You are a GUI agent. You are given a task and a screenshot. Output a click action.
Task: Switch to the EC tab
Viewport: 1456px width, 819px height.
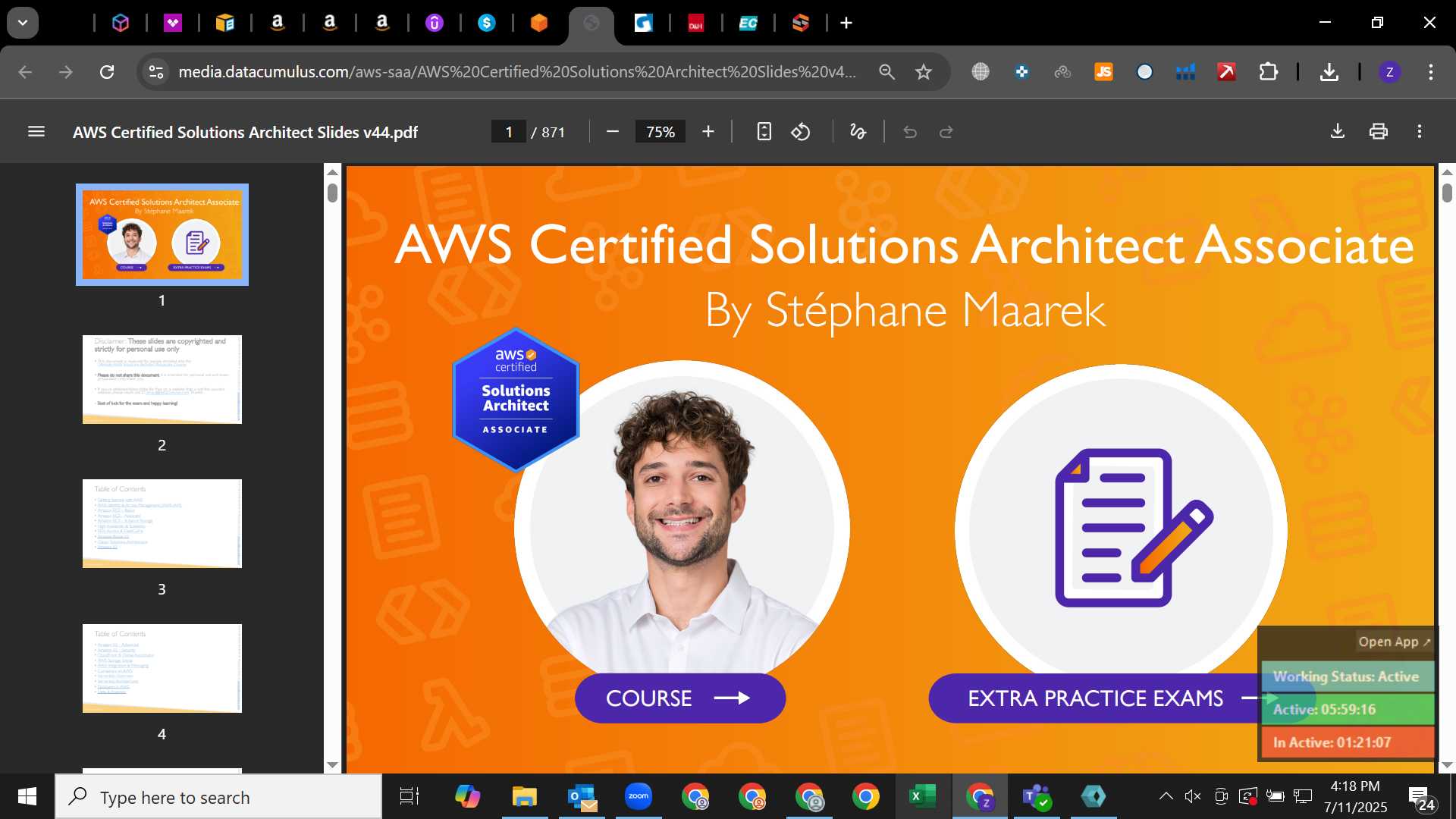tap(748, 23)
